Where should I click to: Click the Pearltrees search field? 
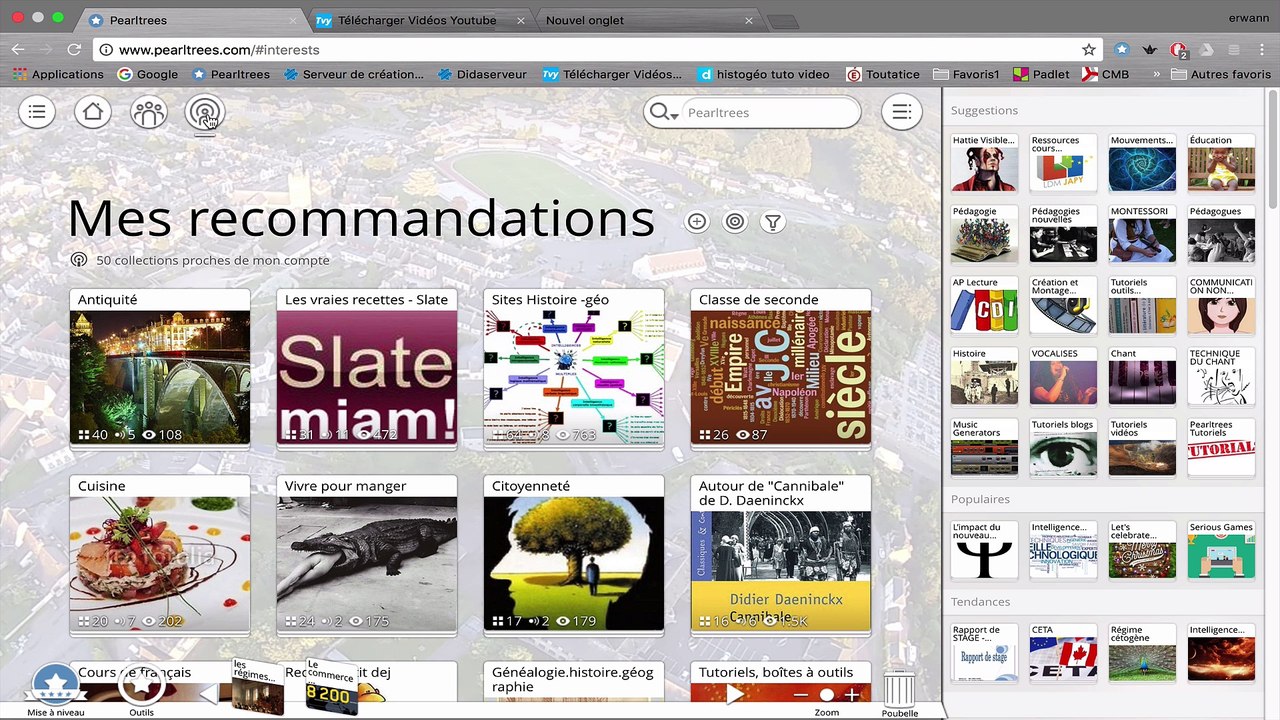tap(770, 113)
